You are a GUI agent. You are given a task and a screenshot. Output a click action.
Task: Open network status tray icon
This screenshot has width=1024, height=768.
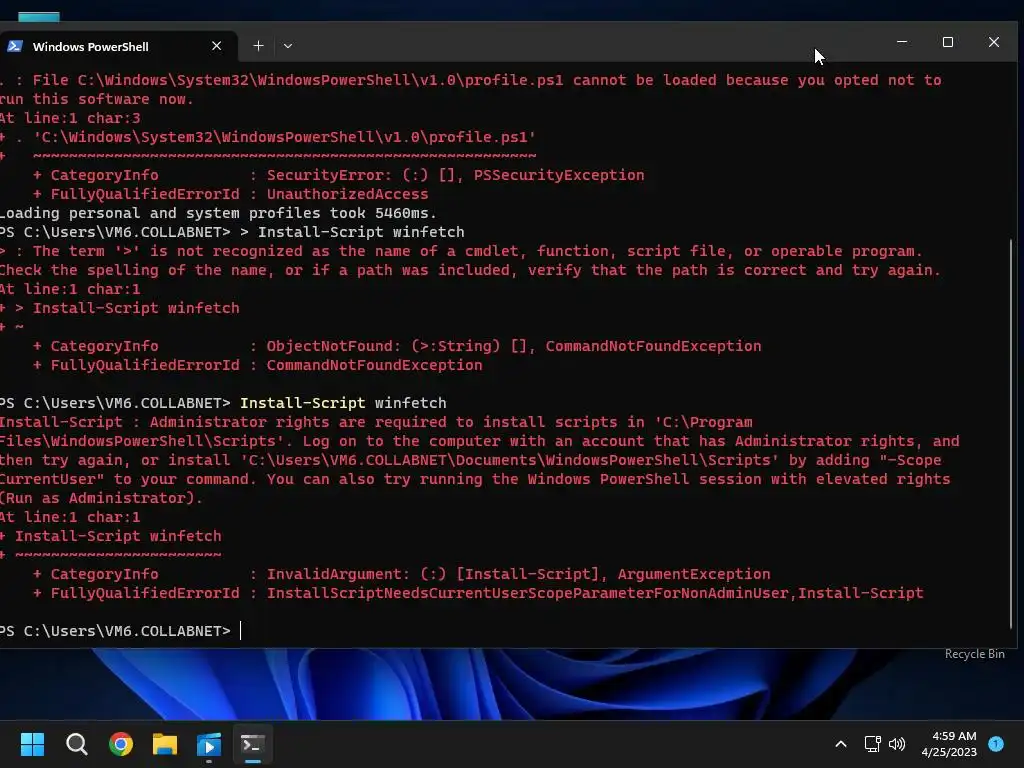(x=872, y=744)
